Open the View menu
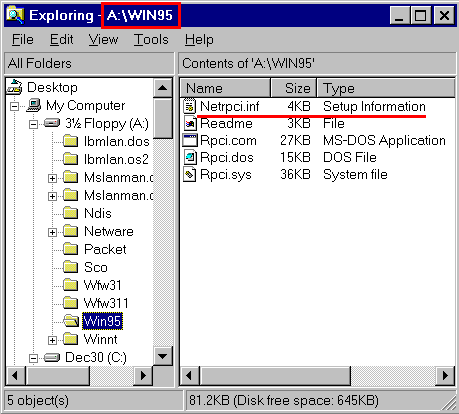This screenshot has width=459, height=414. pos(103,40)
